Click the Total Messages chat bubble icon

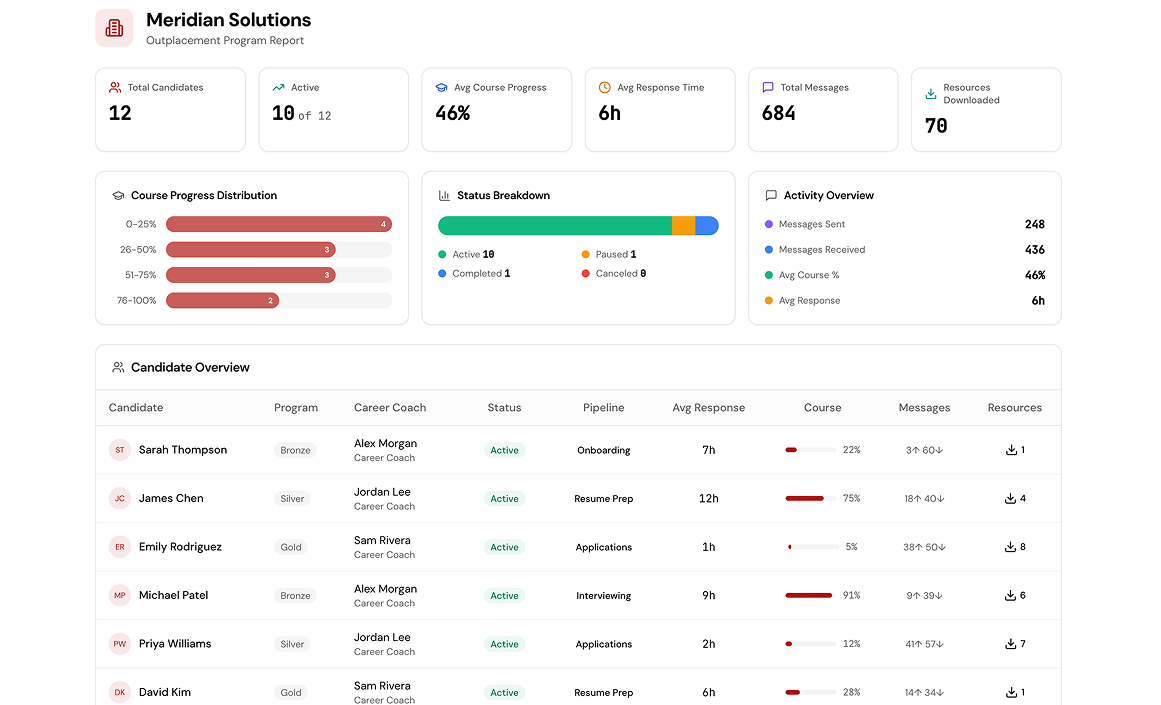pos(768,87)
